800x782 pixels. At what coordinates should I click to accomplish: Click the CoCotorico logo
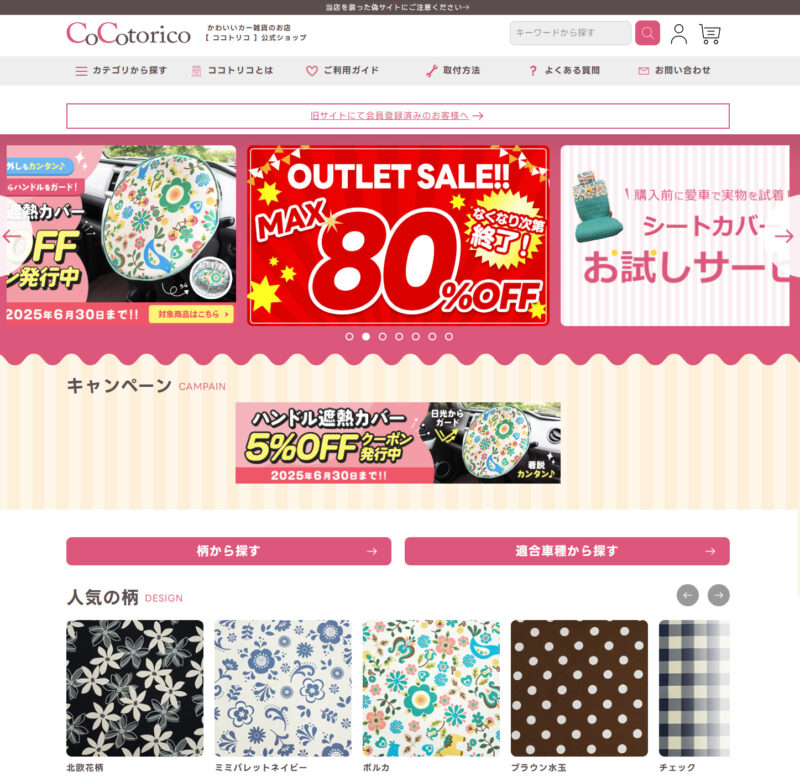pyautogui.click(x=129, y=33)
